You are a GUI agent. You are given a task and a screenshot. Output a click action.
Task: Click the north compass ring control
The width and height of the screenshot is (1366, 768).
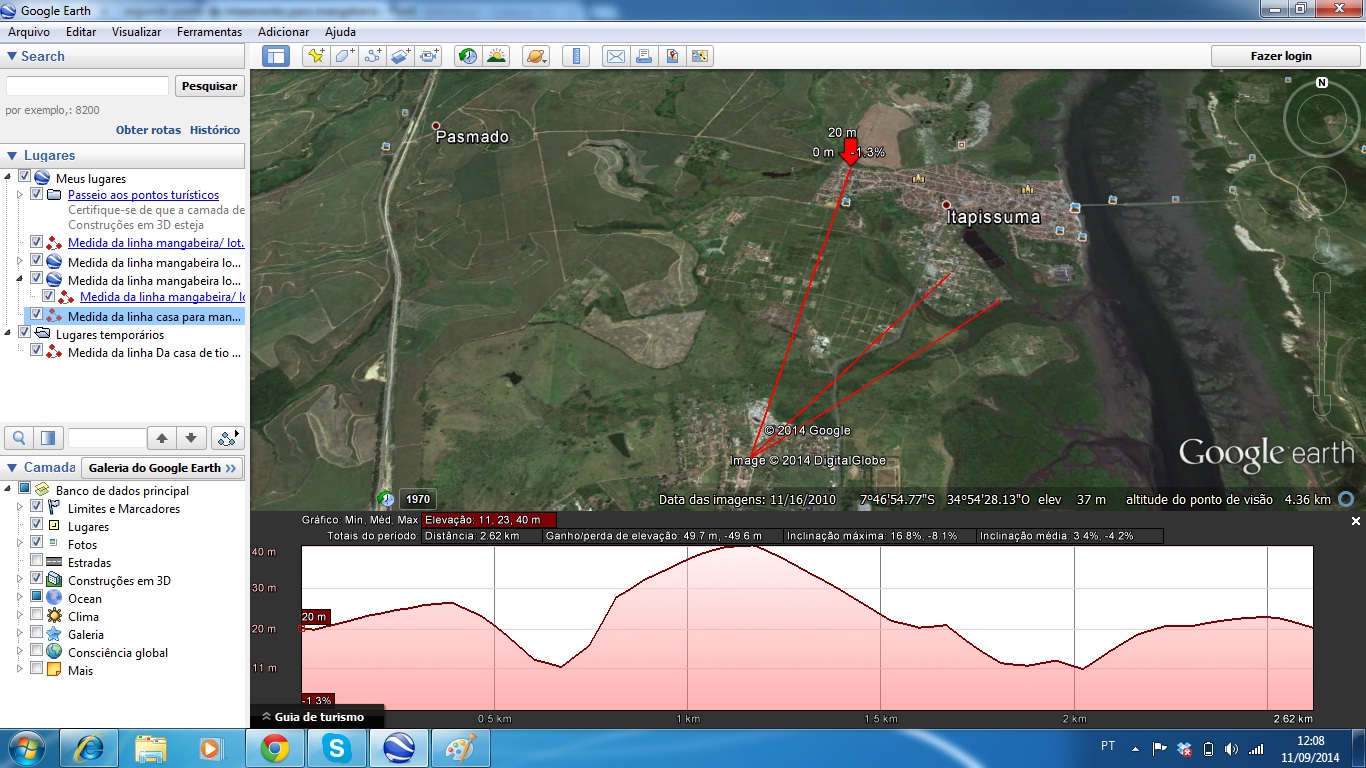1322,119
